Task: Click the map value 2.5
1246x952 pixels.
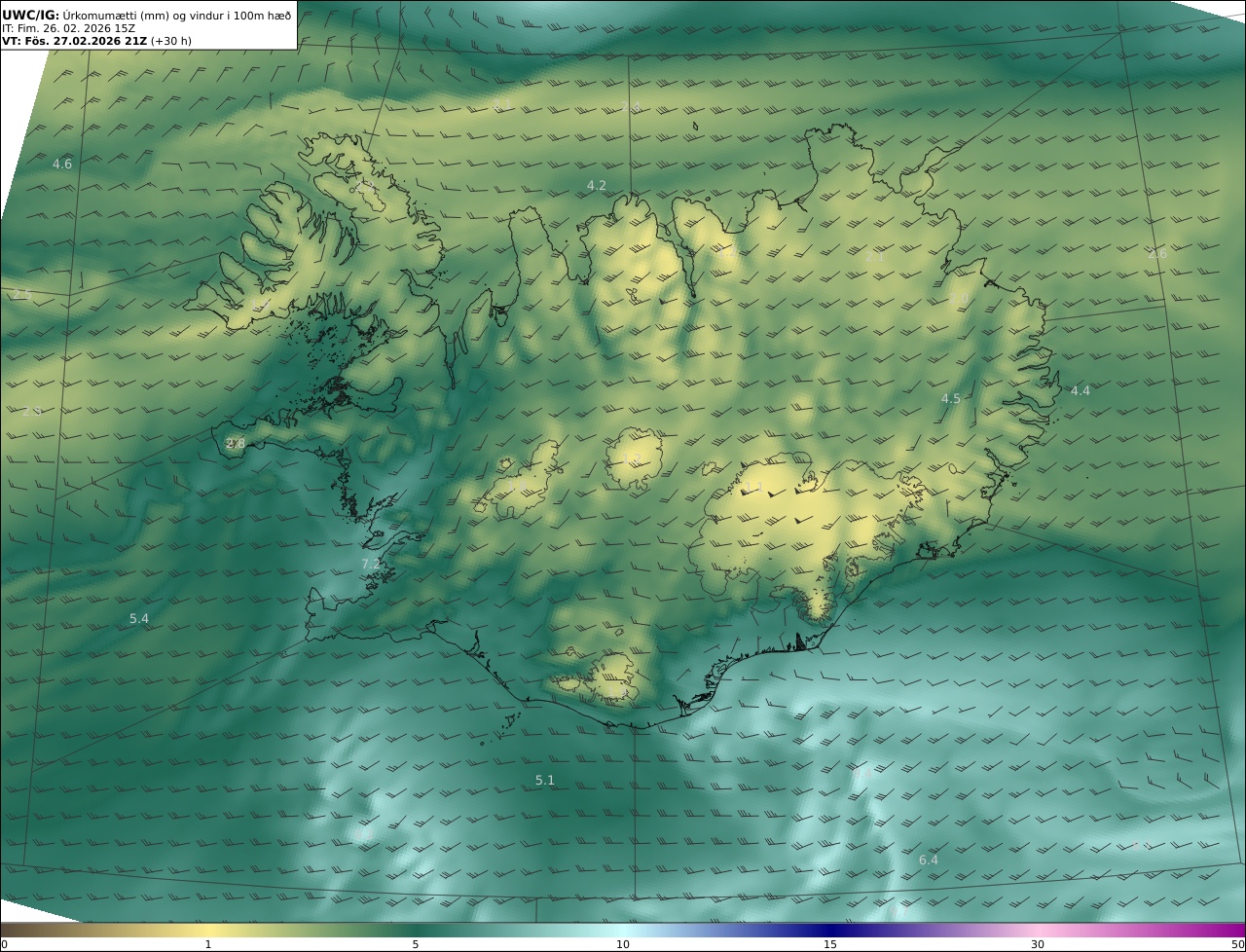Action: [22, 294]
